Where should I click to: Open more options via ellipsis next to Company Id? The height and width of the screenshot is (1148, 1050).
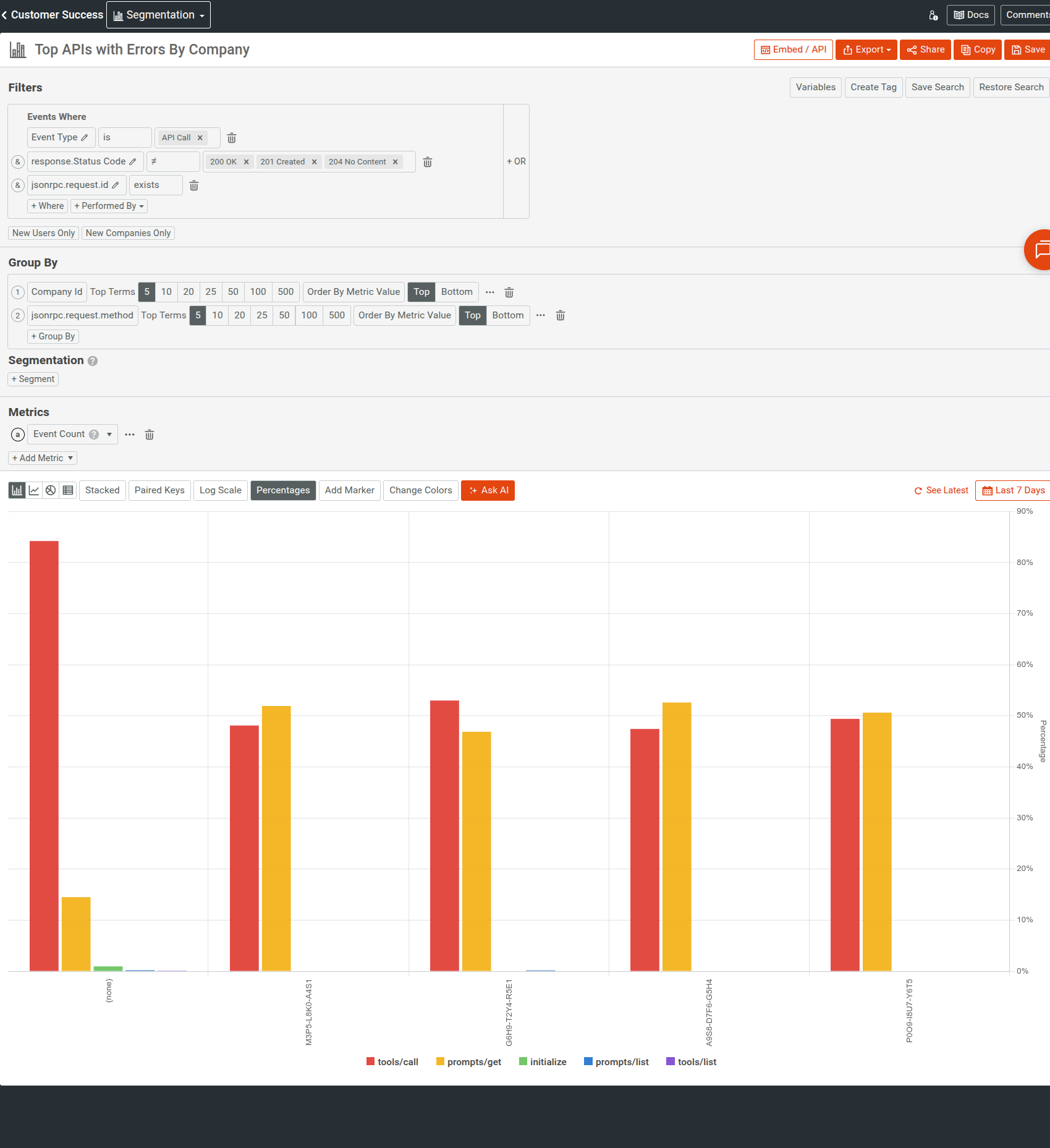[489, 292]
